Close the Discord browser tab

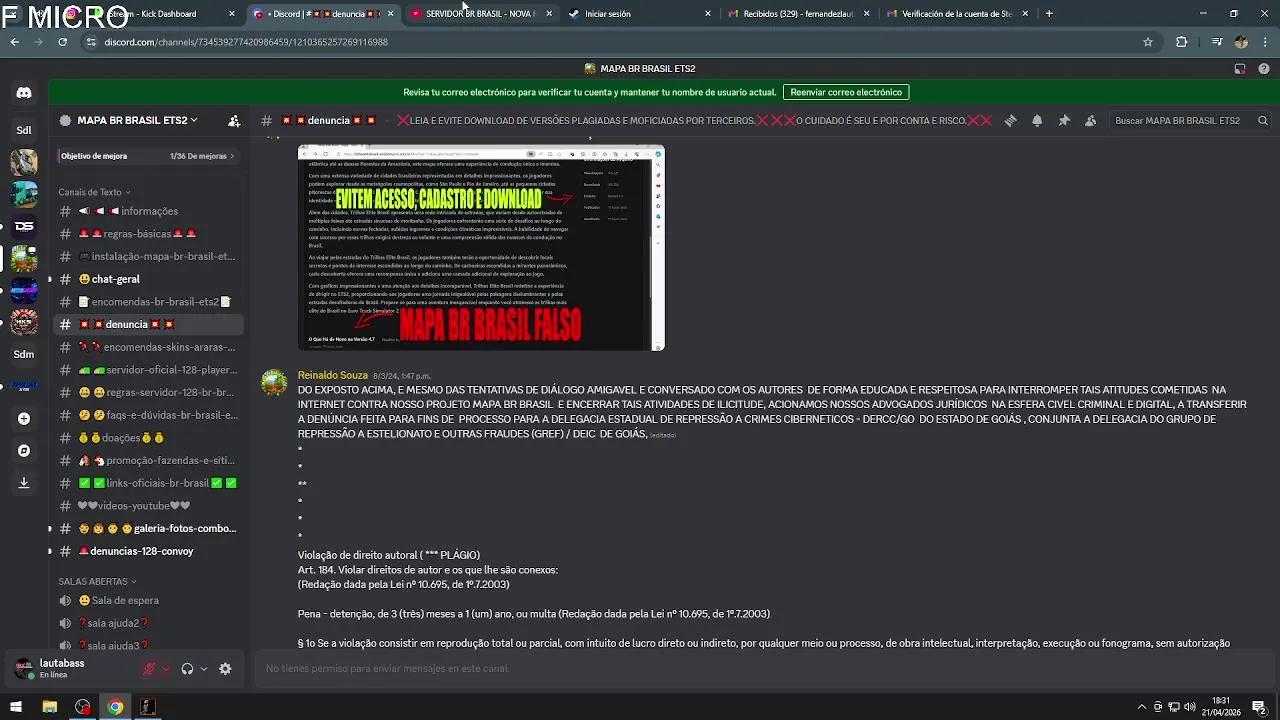[x=390, y=14]
